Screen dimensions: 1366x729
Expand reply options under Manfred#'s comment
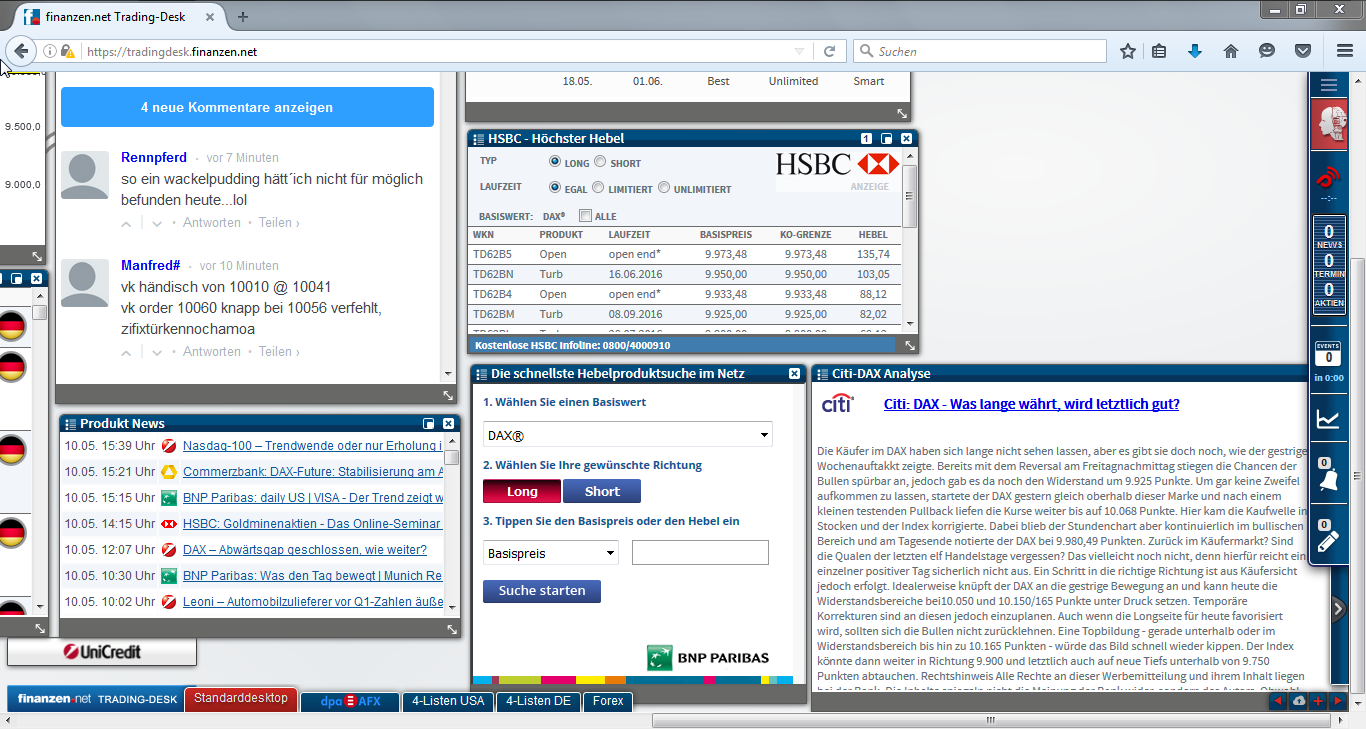click(157, 352)
